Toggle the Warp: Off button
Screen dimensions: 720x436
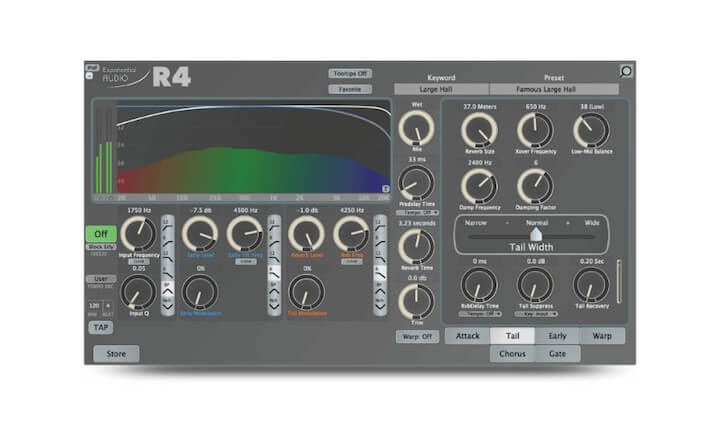click(417, 336)
